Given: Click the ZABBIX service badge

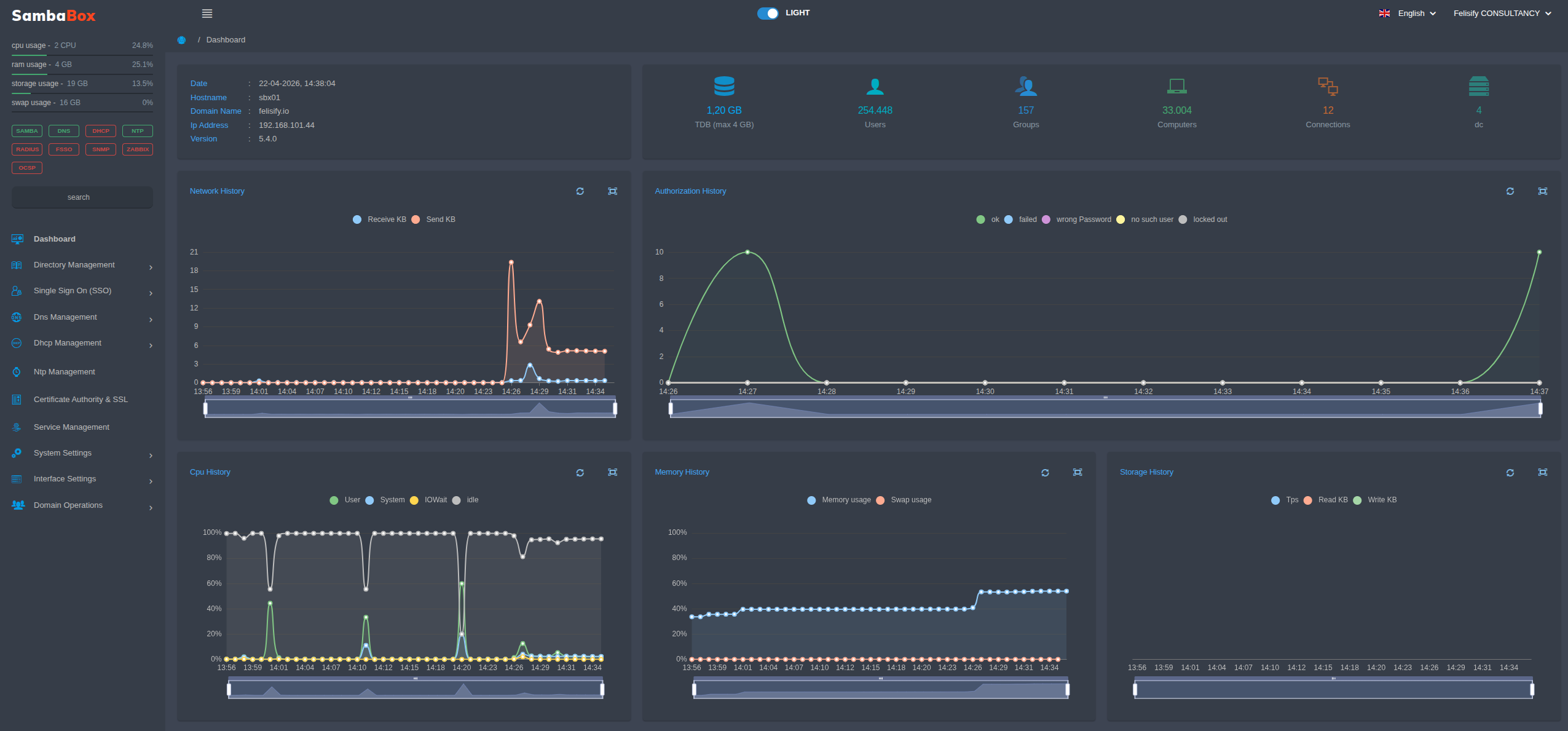Looking at the screenshot, I should (x=138, y=149).
